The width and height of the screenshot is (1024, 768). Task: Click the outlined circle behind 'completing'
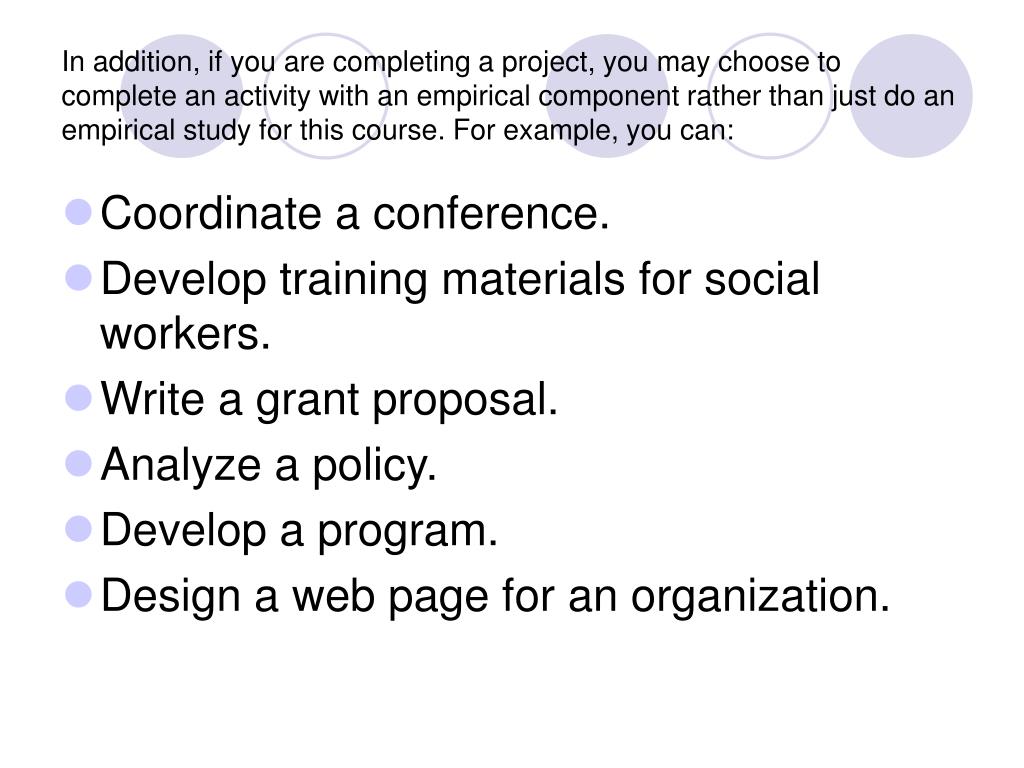point(327,96)
